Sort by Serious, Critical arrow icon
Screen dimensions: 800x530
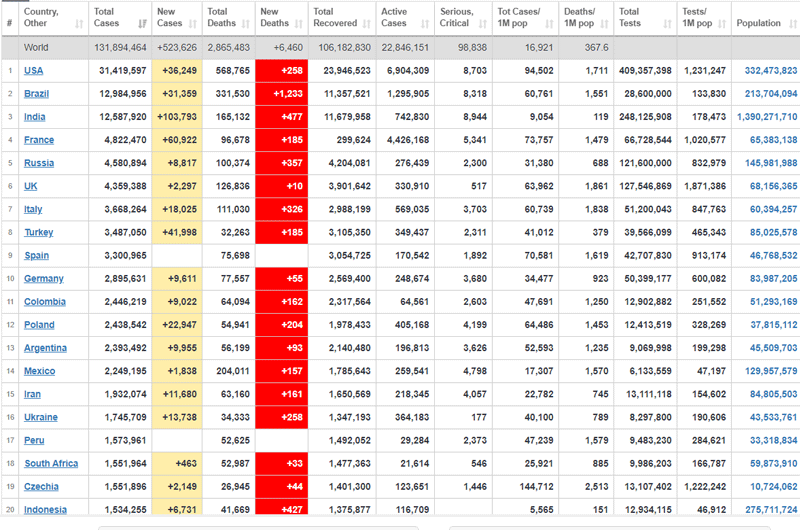(x=482, y=23)
